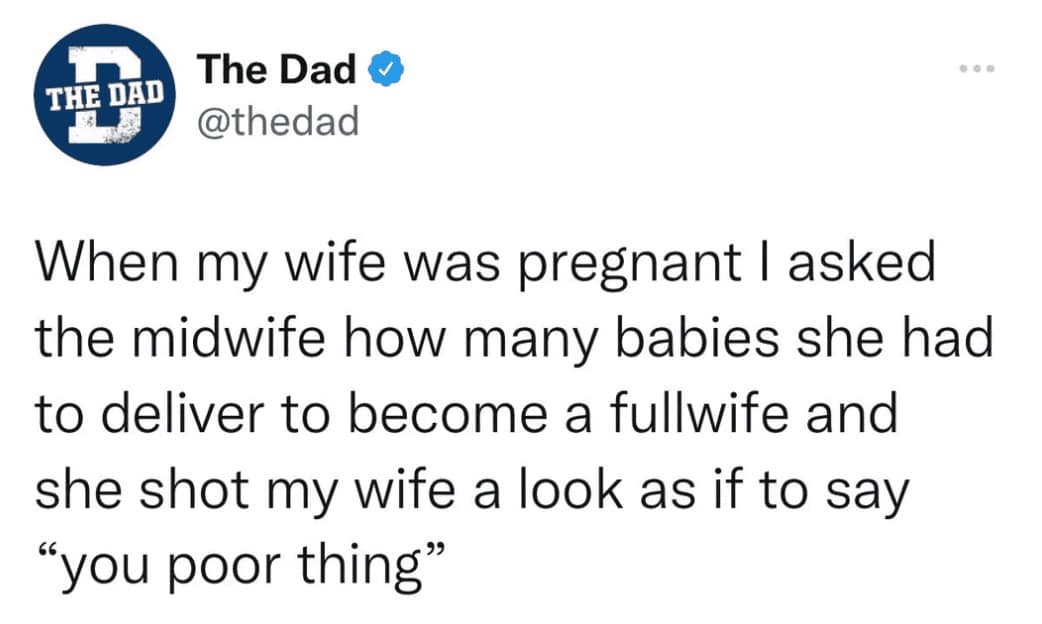Click the circular 'THE DAD' logo image
The height and width of the screenshot is (624, 1042).
[x=103, y=95]
